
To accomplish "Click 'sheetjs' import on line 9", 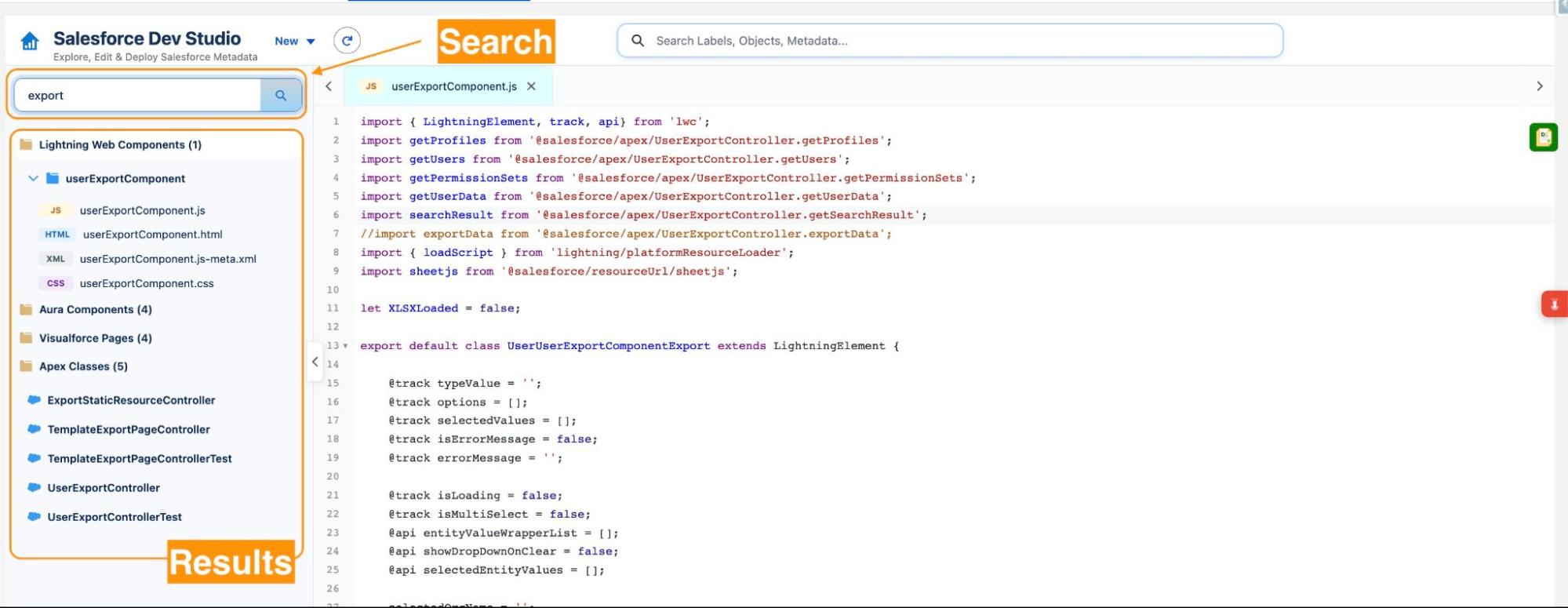I will (x=433, y=271).
